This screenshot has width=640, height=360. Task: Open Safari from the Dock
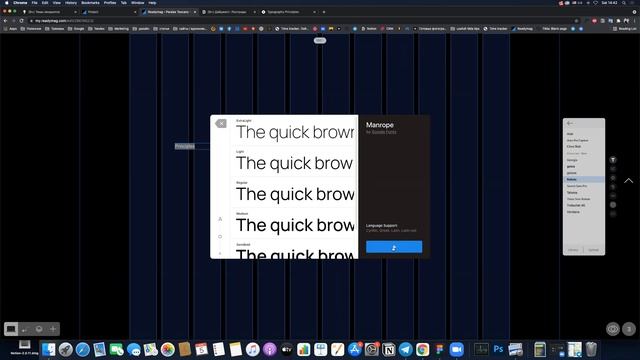tap(82, 349)
